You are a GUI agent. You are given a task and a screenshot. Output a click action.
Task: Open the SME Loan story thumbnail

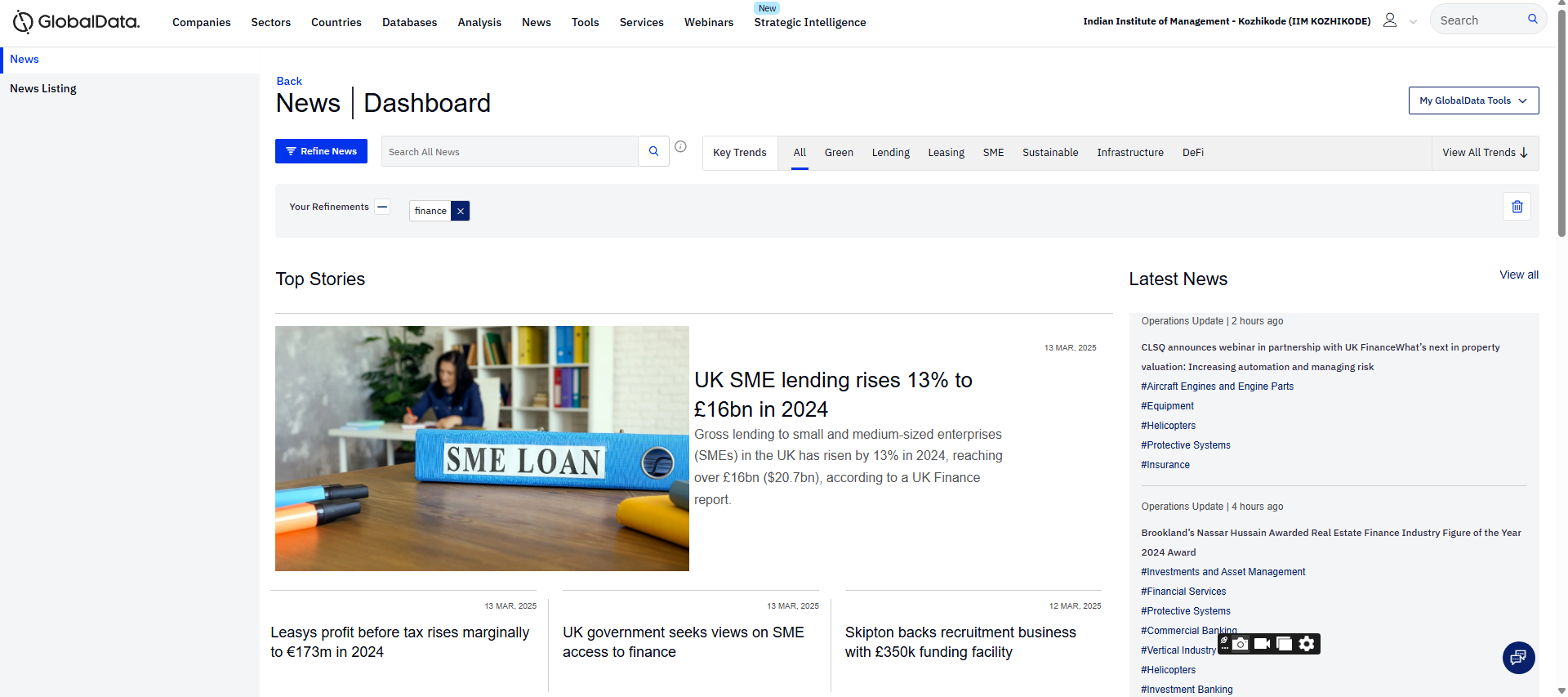point(482,448)
